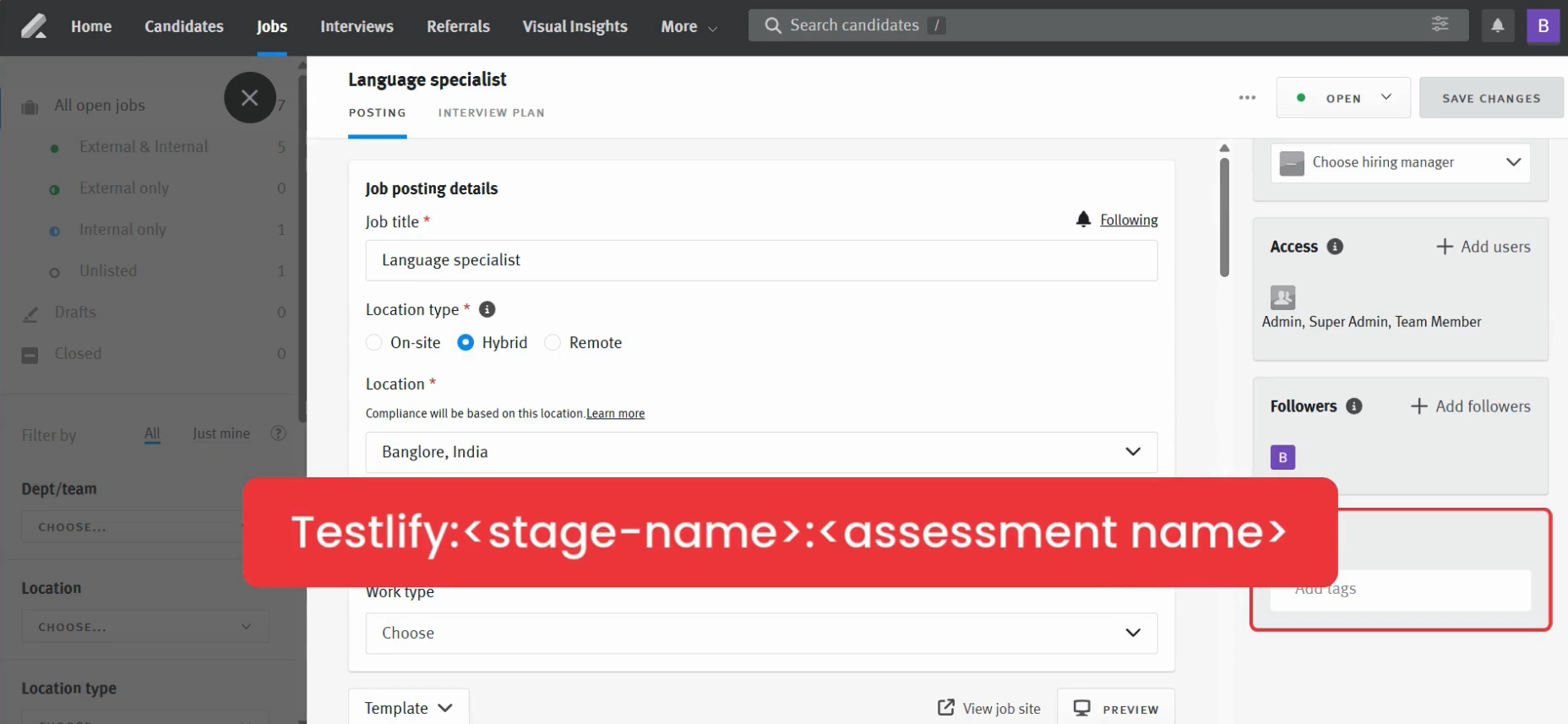Image resolution: width=1568 pixels, height=724 pixels.
Task: Show Location type info tooltip icon
Action: (487, 309)
